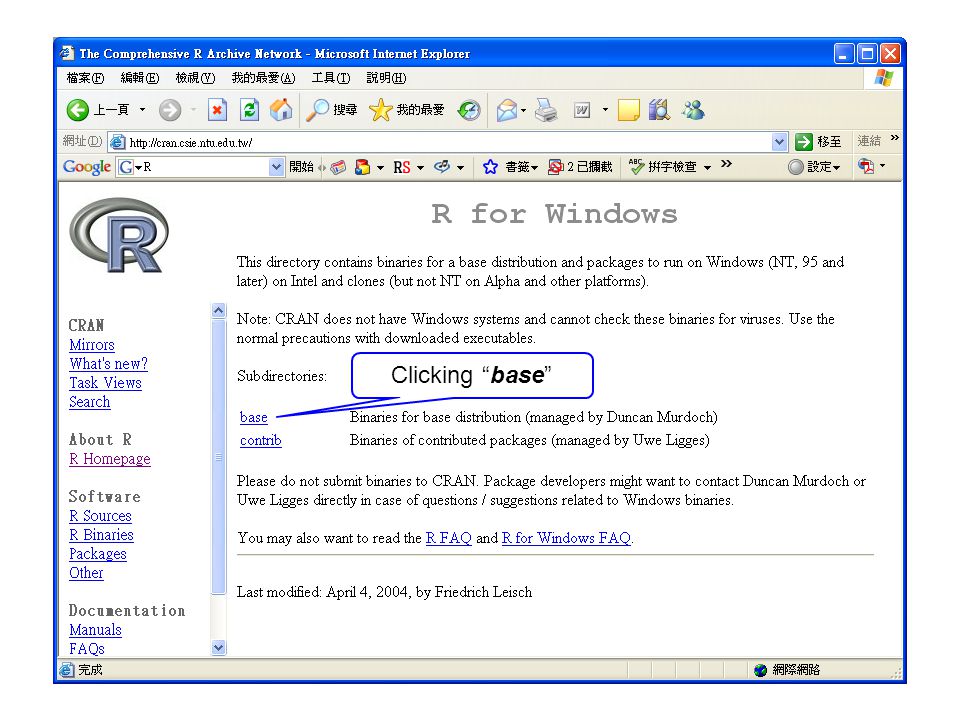960x720 pixels.
Task: Open the 說明(H) Help menu
Action: 386,78
